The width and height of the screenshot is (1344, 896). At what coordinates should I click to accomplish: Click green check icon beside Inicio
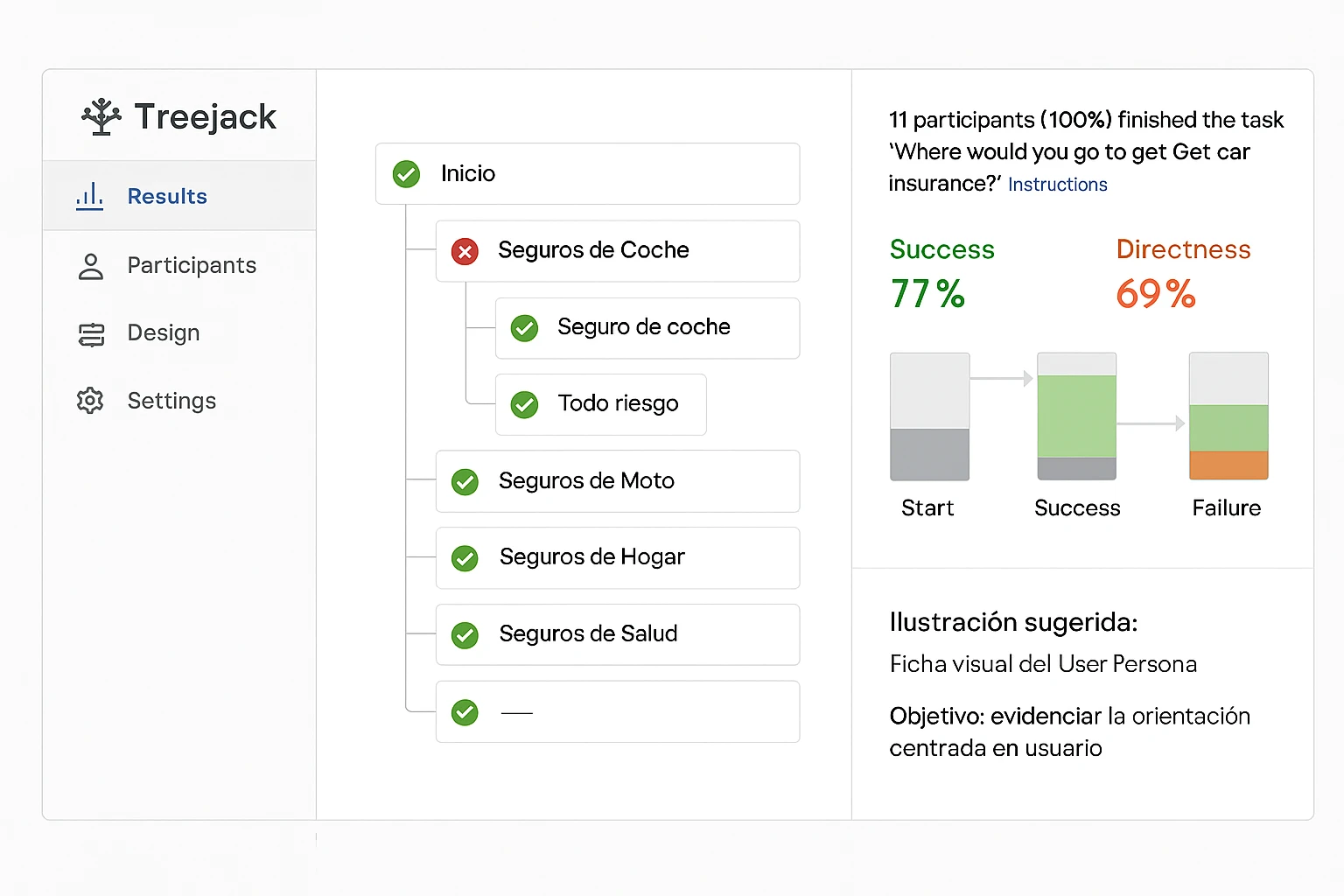pyautogui.click(x=406, y=174)
